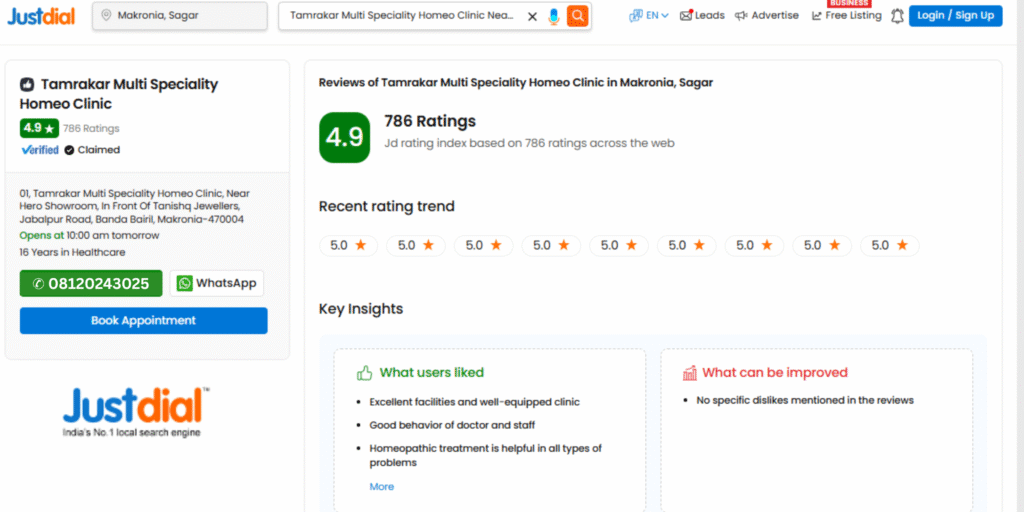Click the Justdial logo in header

pyautogui.click(x=41, y=16)
